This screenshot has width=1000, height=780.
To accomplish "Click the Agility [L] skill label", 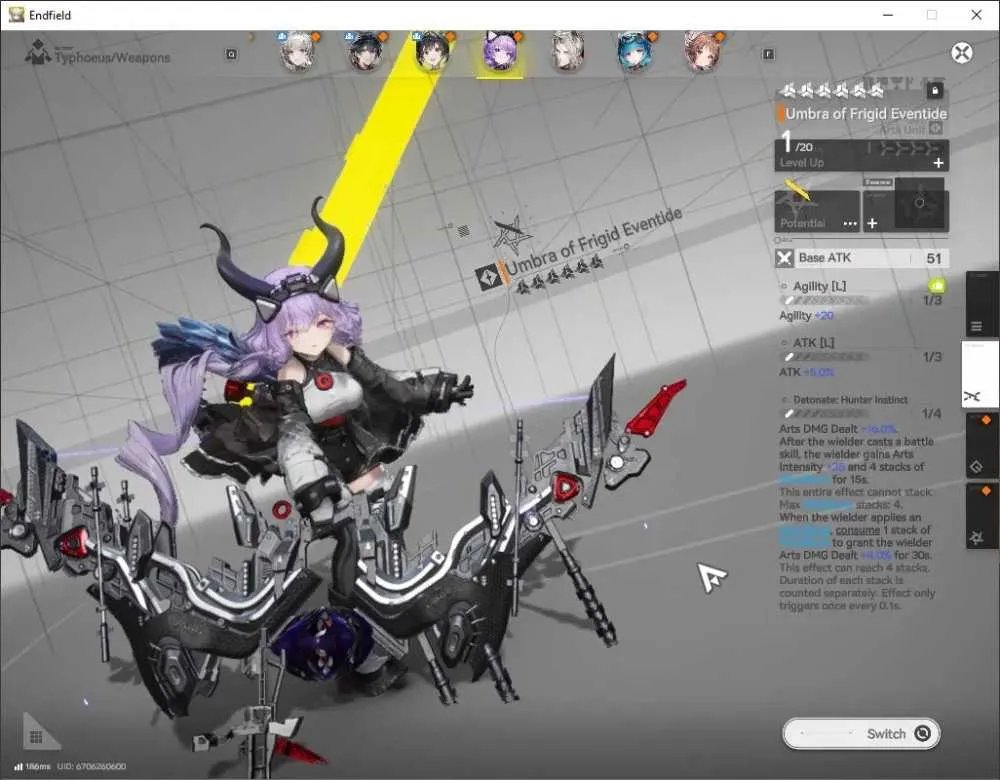I will click(x=820, y=286).
